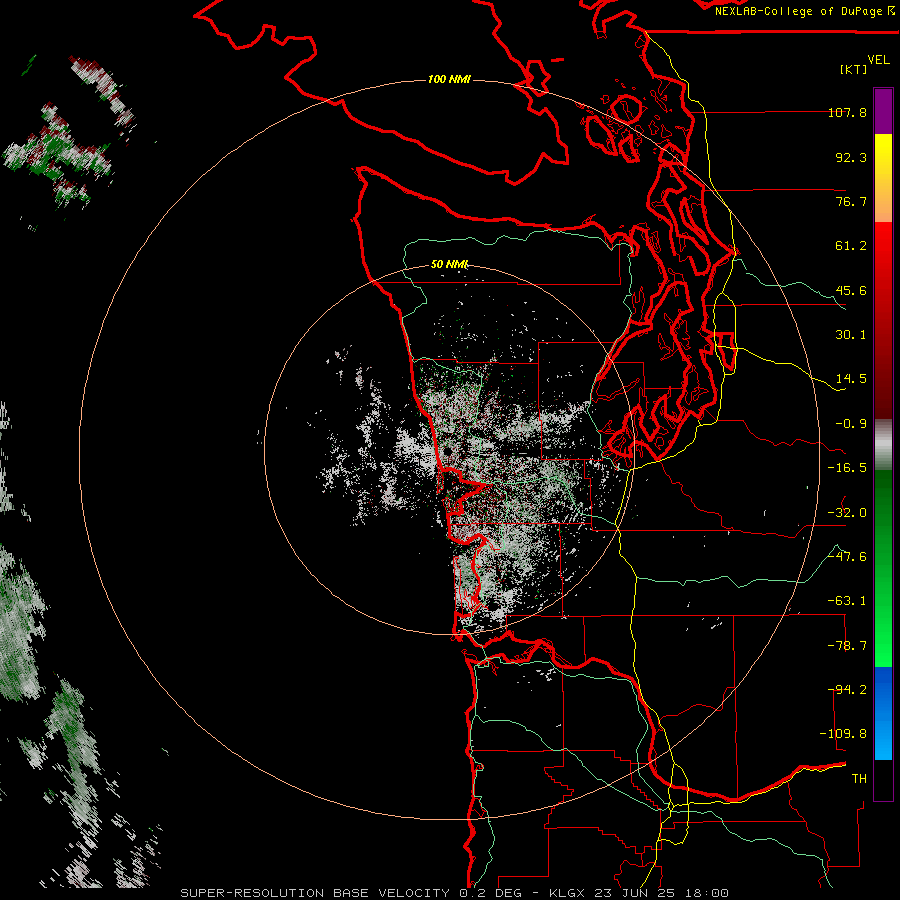Click the -0.9 velocity scale value

pyautogui.click(x=851, y=424)
